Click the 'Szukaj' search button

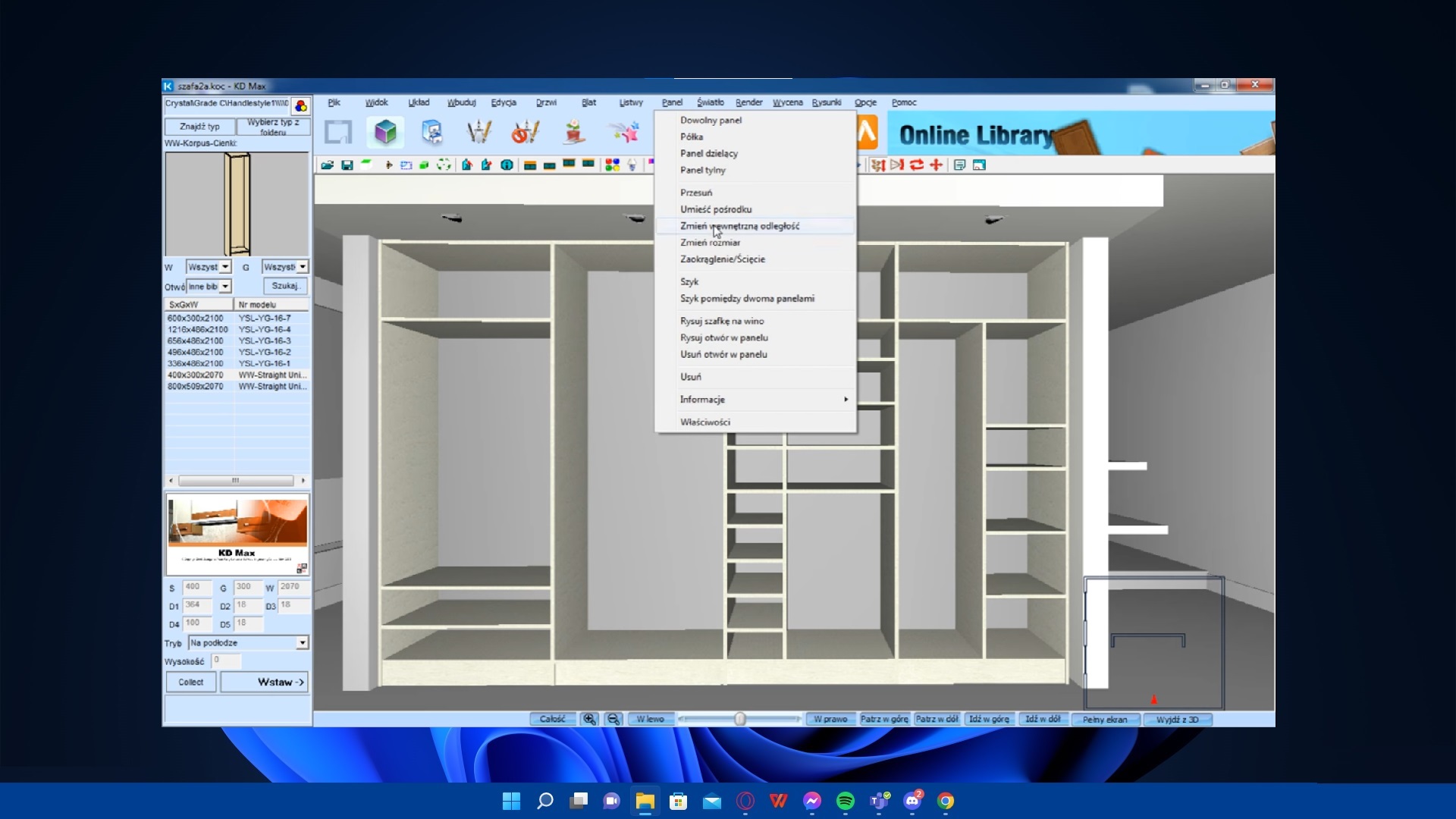click(285, 286)
